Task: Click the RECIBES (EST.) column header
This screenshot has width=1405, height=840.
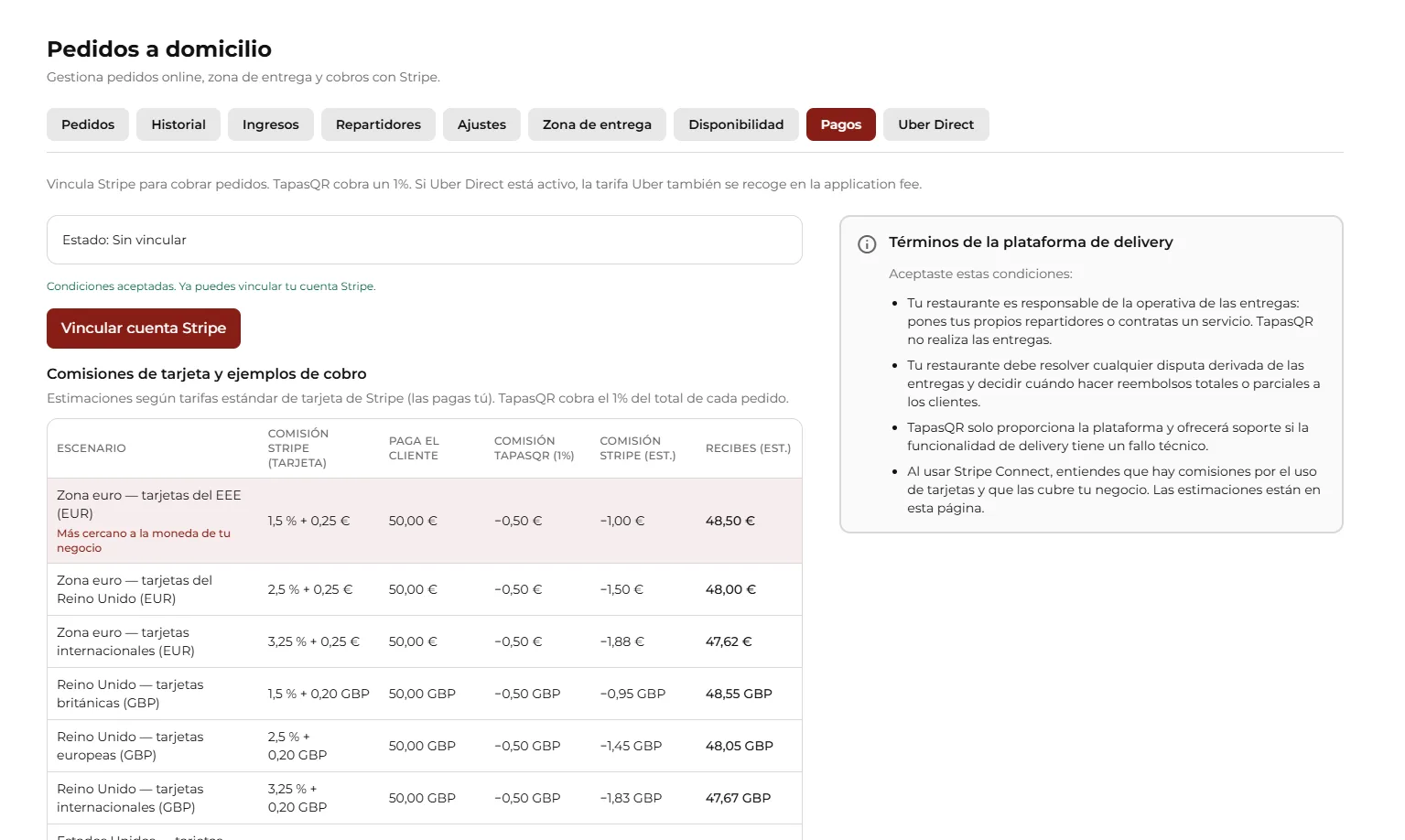Action: (x=748, y=448)
